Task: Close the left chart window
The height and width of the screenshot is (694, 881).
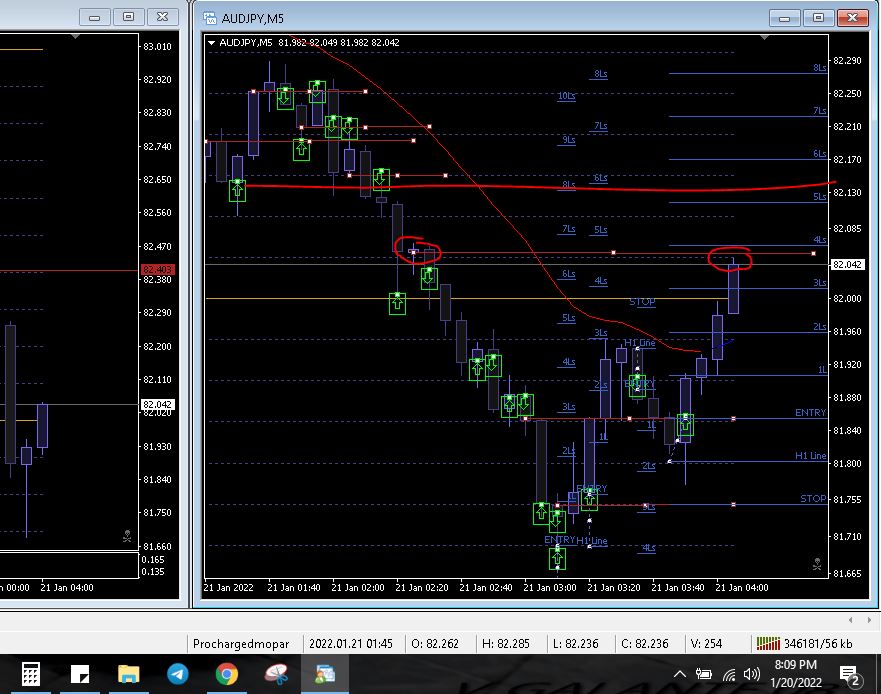Action: coord(162,17)
